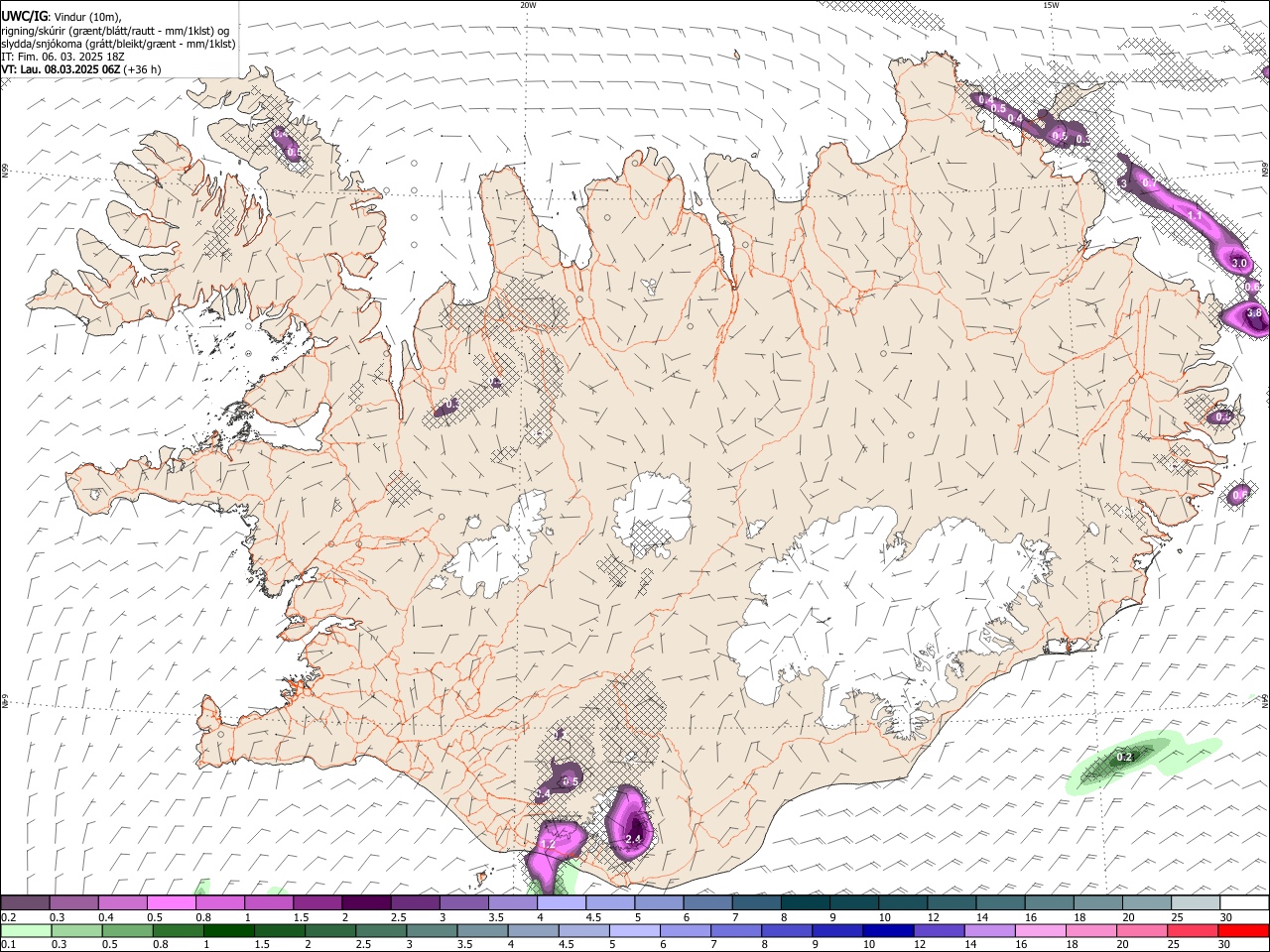
Task: Click the "3.8" snowfall value on the map
Action: pyautogui.click(x=1253, y=313)
